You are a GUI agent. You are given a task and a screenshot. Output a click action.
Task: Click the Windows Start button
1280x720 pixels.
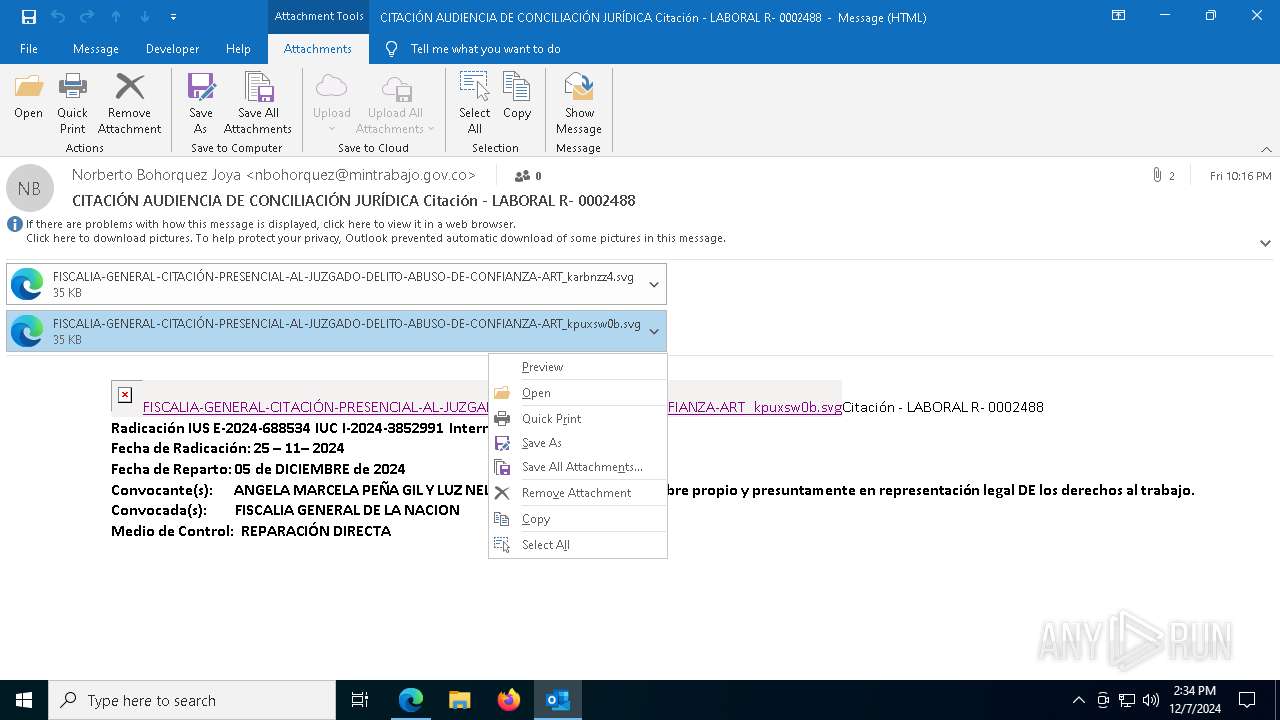(24, 700)
